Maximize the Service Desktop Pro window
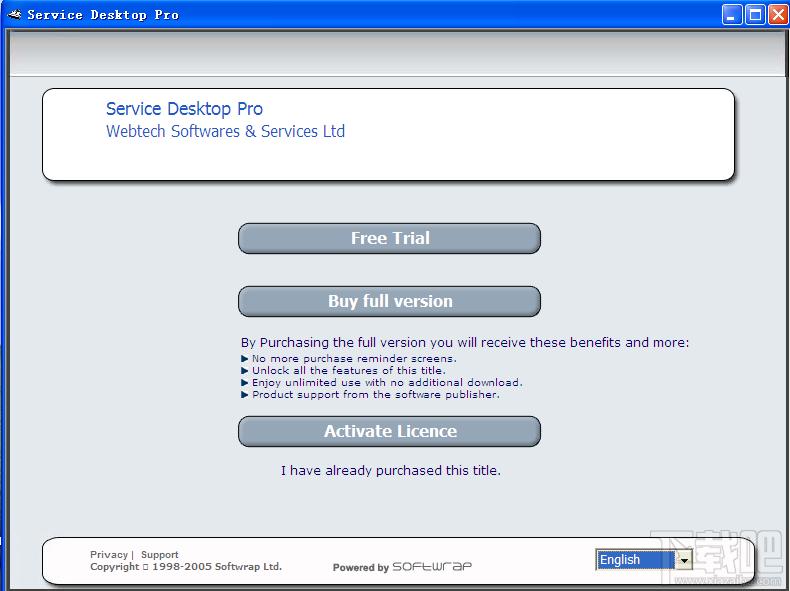790x591 pixels. pyautogui.click(x=755, y=14)
